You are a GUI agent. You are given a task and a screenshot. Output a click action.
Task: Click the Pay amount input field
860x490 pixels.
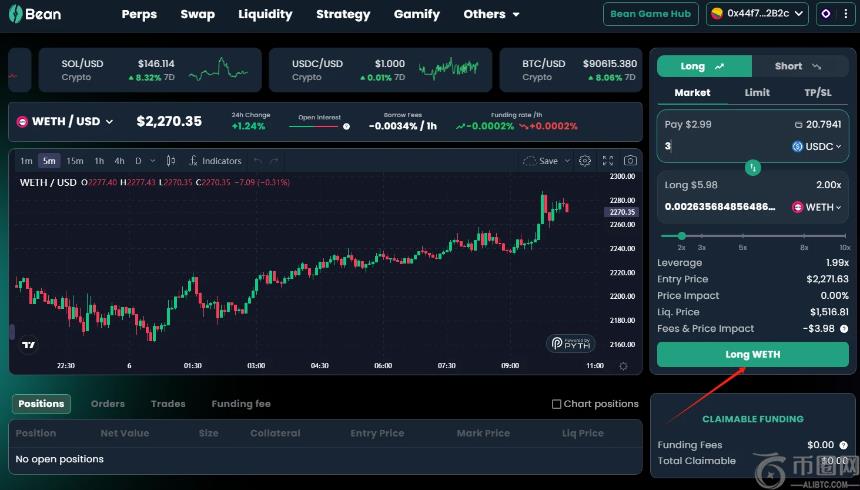[720, 146]
